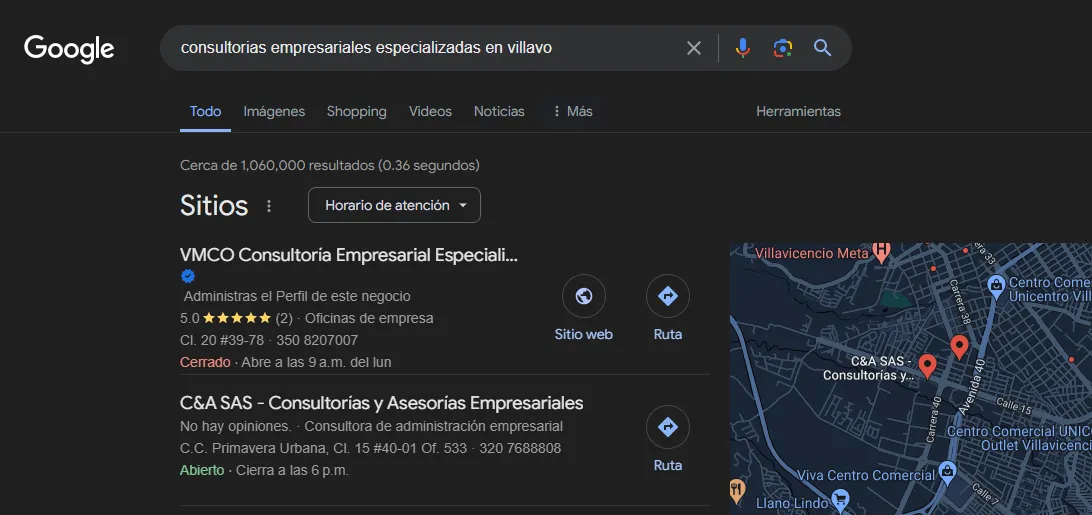Click the Google logo

pyautogui.click(x=69, y=49)
